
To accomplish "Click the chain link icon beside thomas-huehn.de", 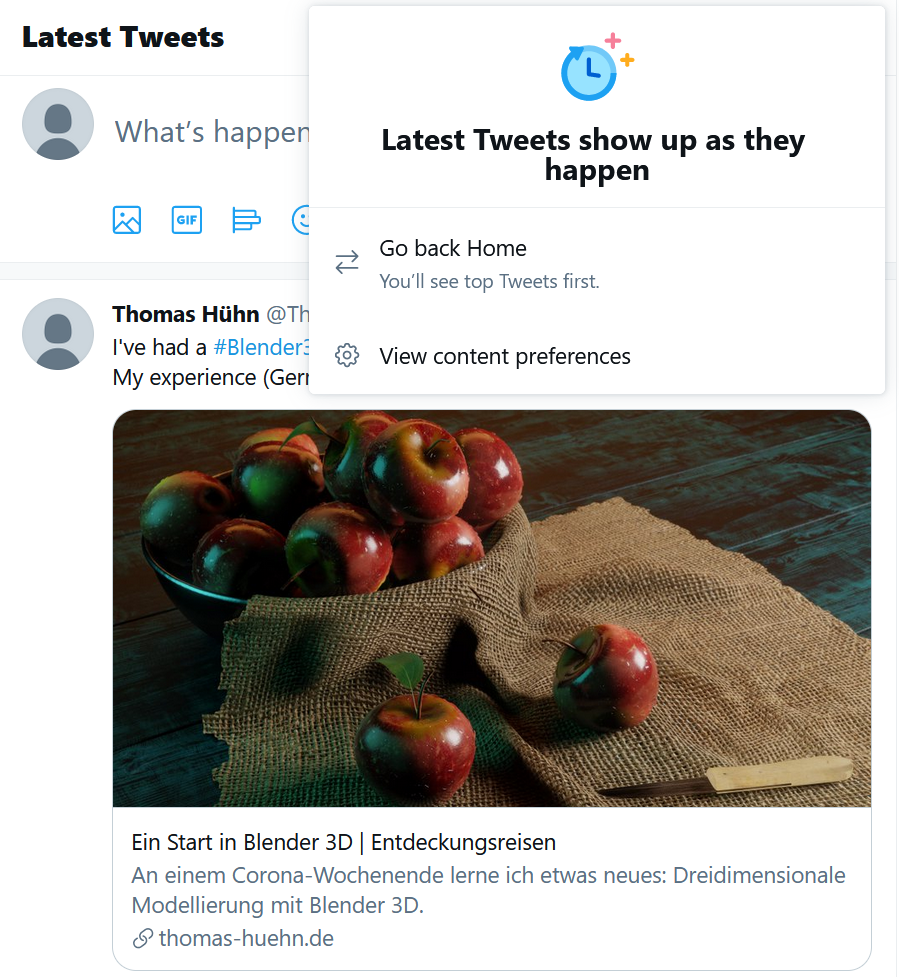I will (143, 938).
